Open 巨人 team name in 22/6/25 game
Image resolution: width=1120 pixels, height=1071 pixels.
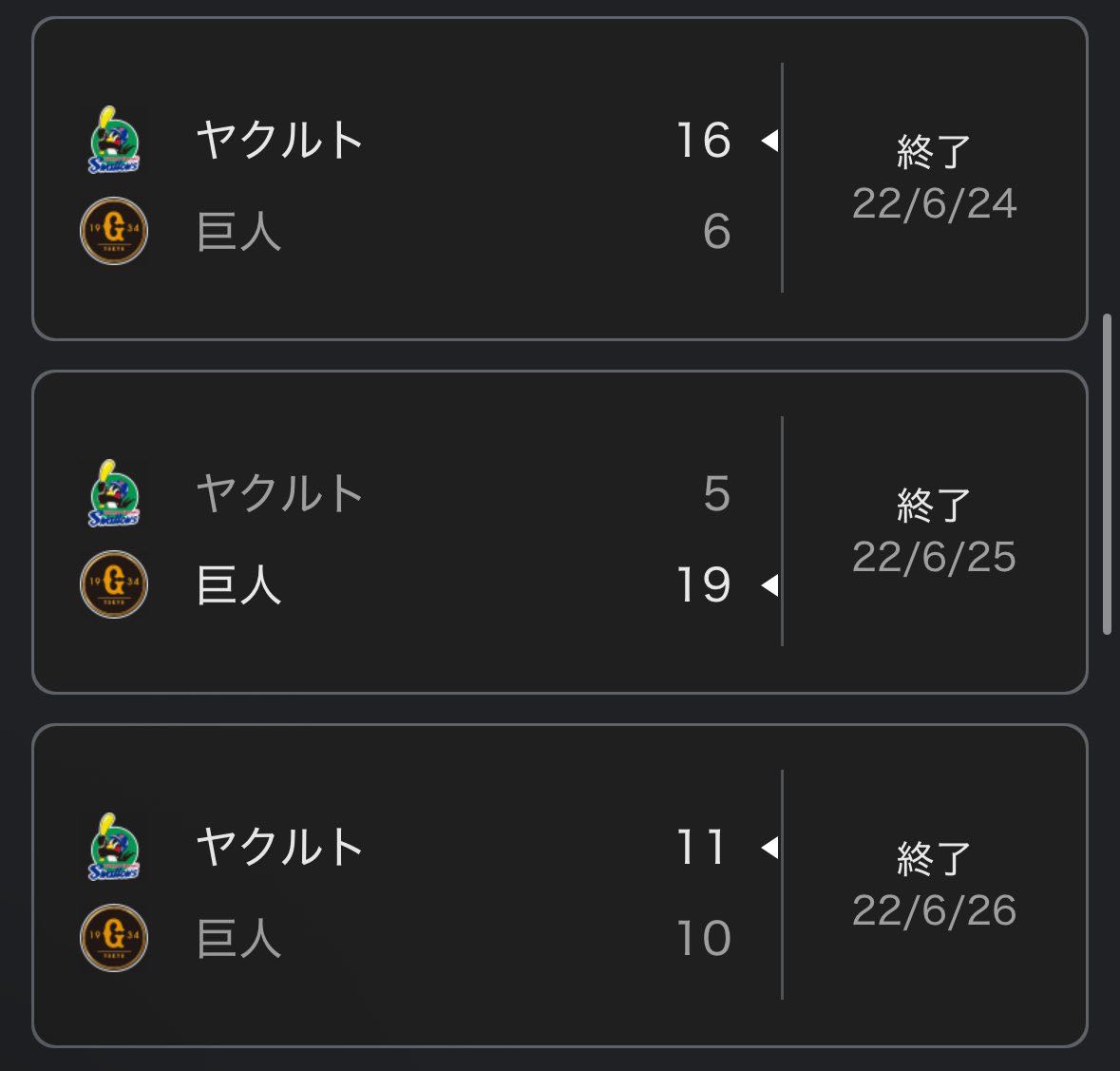click(x=238, y=584)
